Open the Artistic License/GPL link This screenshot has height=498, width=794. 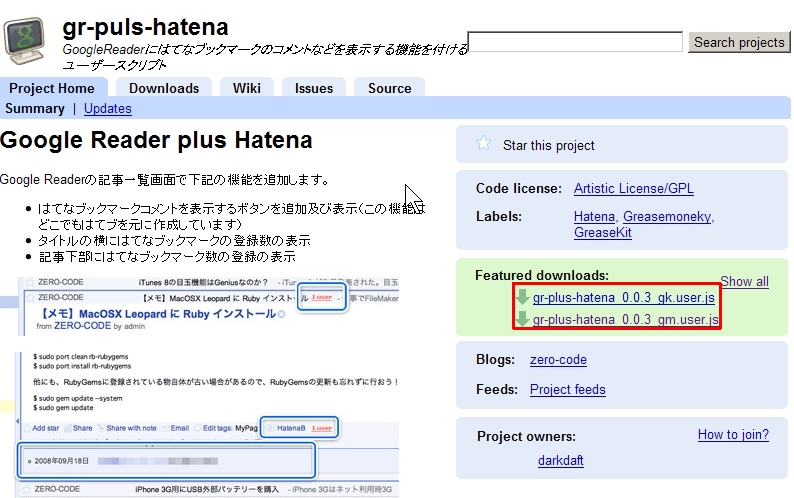click(x=633, y=188)
